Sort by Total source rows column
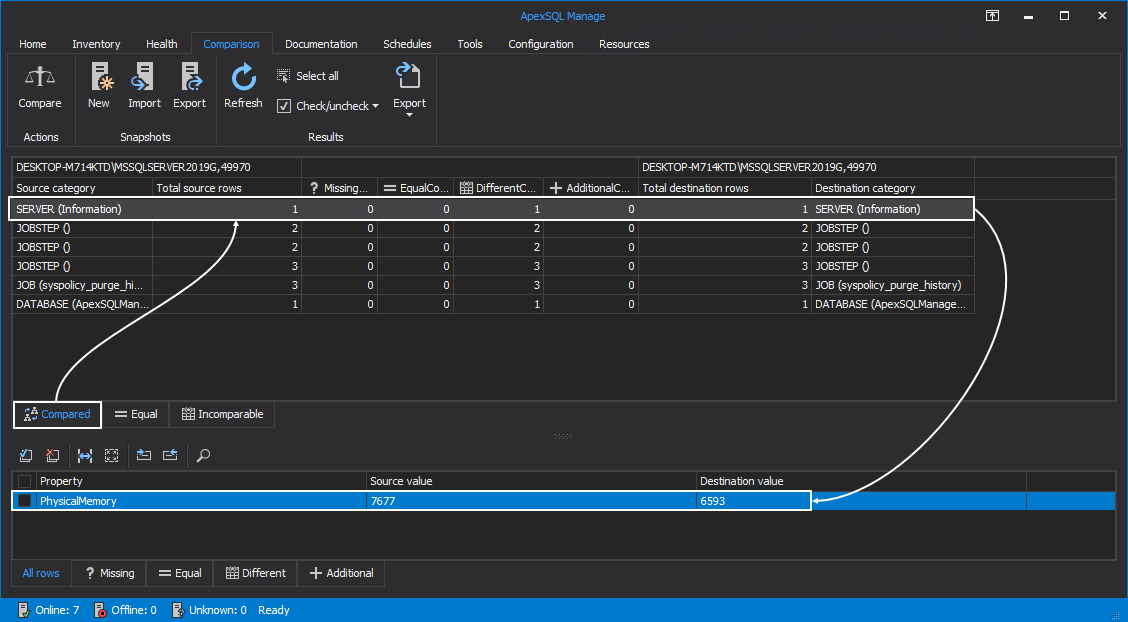The width and height of the screenshot is (1128, 622). [x=227, y=188]
